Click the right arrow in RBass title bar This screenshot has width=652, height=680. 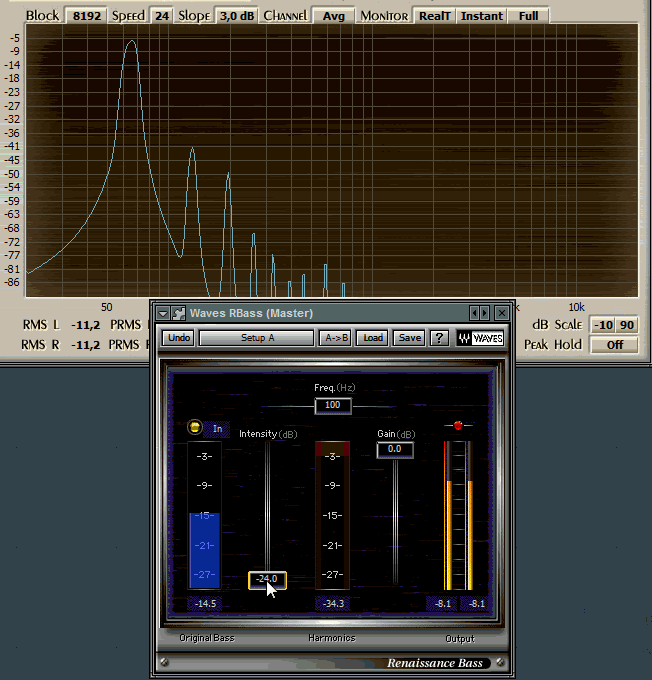485,314
